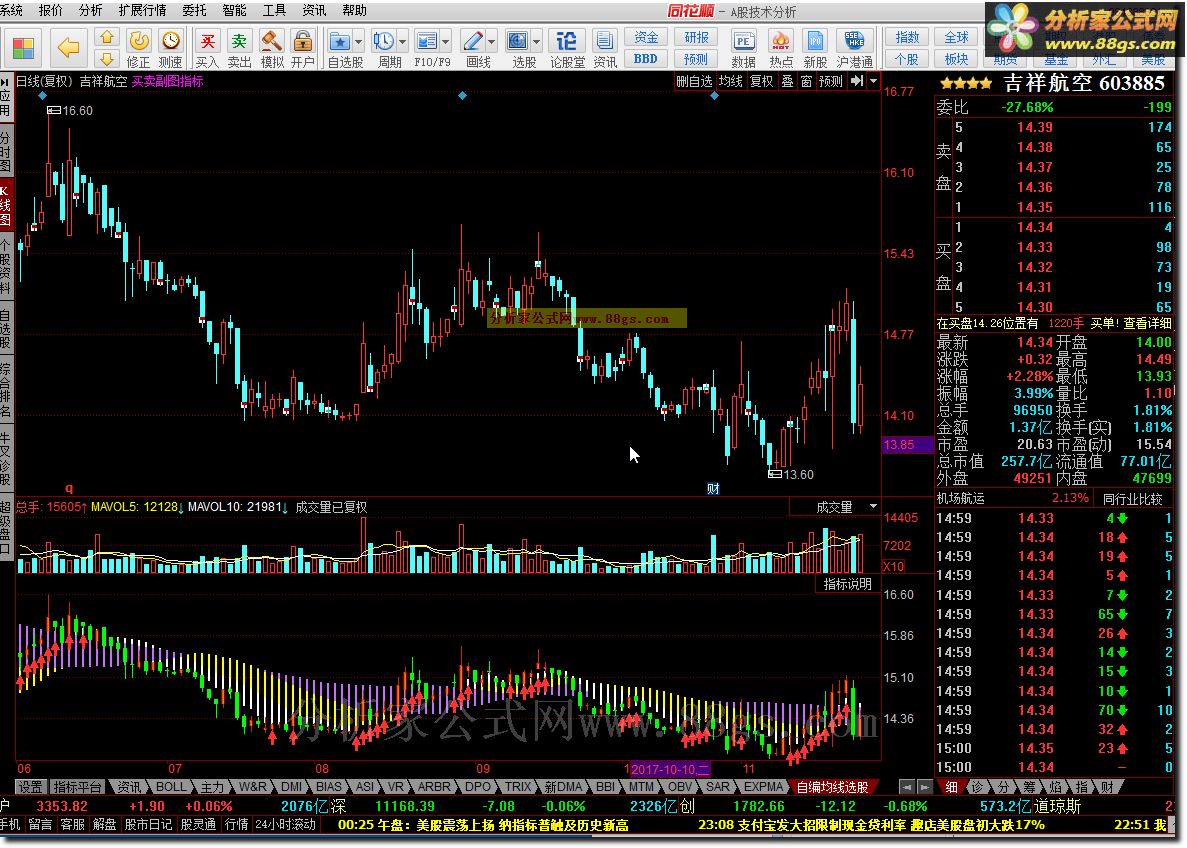Click the right scroll arrow beside indicator tabs
The height and width of the screenshot is (848, 1187).
coord(925,787)
